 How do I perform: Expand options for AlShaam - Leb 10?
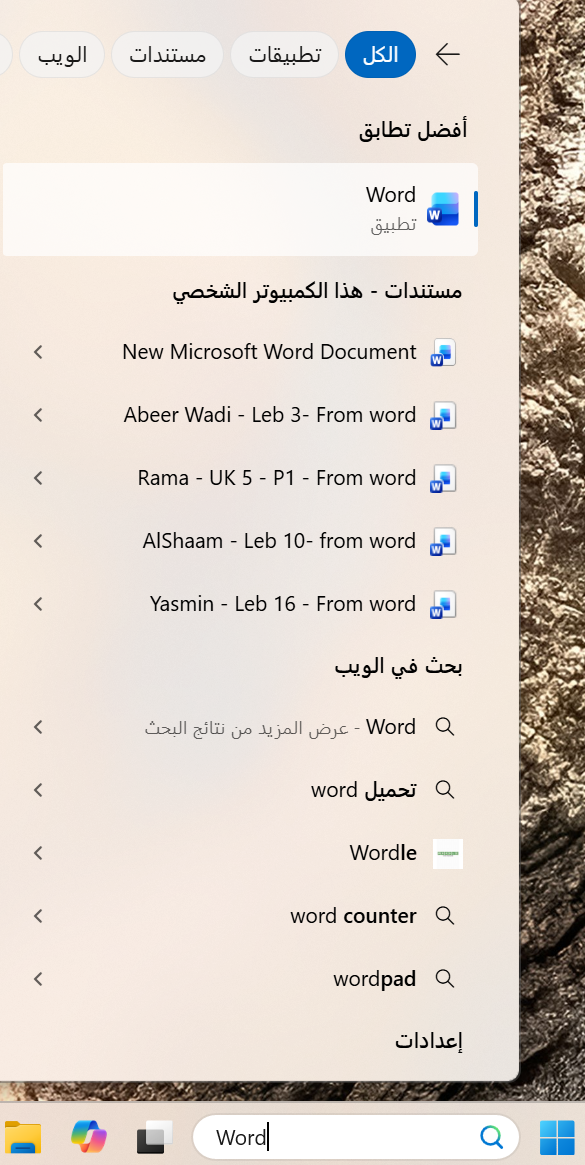[39, 542]
